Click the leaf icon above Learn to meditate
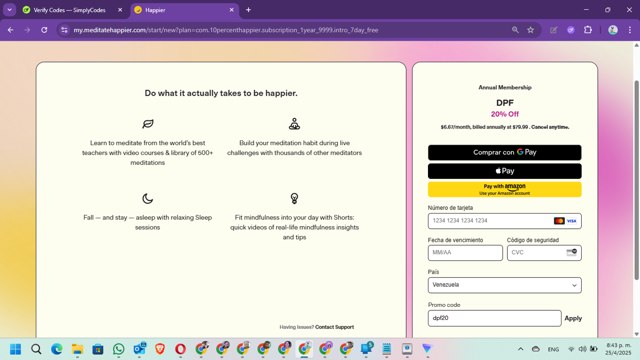Screen dimensions: 640x360 [148, 124]
